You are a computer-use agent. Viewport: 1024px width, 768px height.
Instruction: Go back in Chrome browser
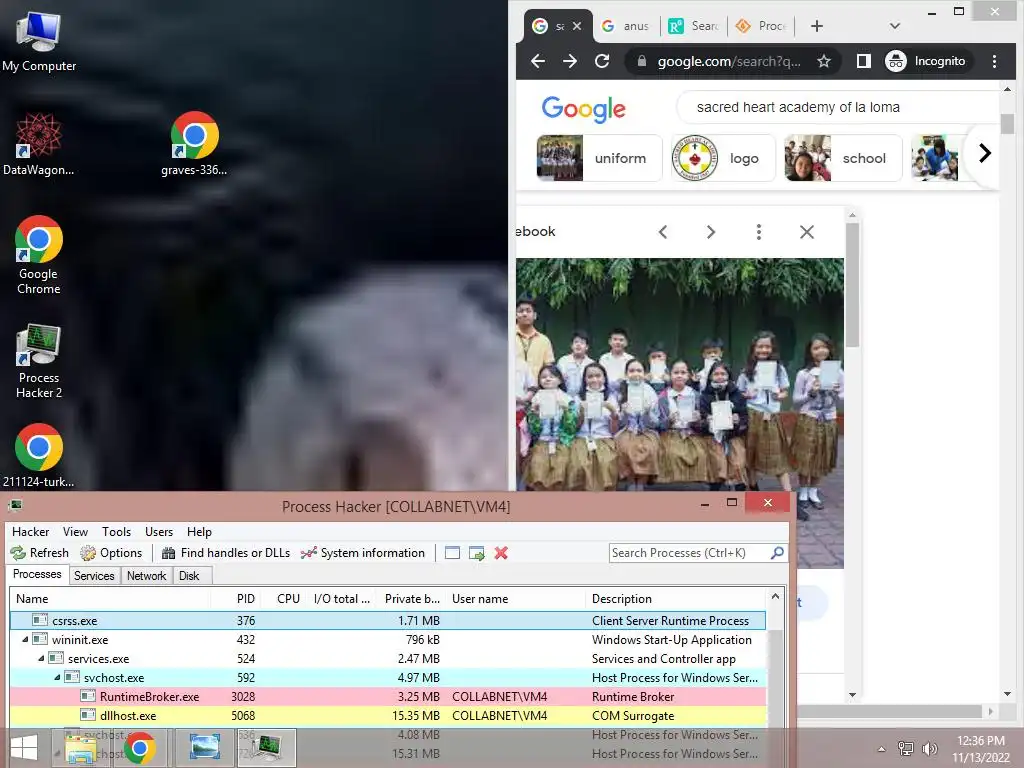538,61
